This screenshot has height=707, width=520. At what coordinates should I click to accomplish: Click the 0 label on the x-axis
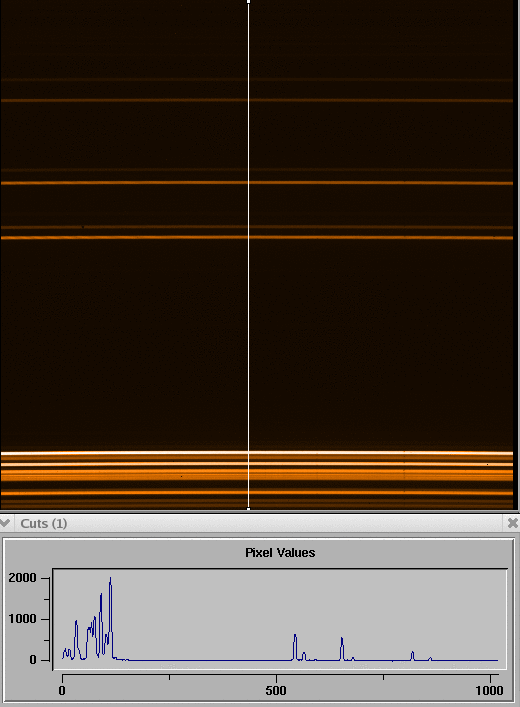click(x=62, y=690)
